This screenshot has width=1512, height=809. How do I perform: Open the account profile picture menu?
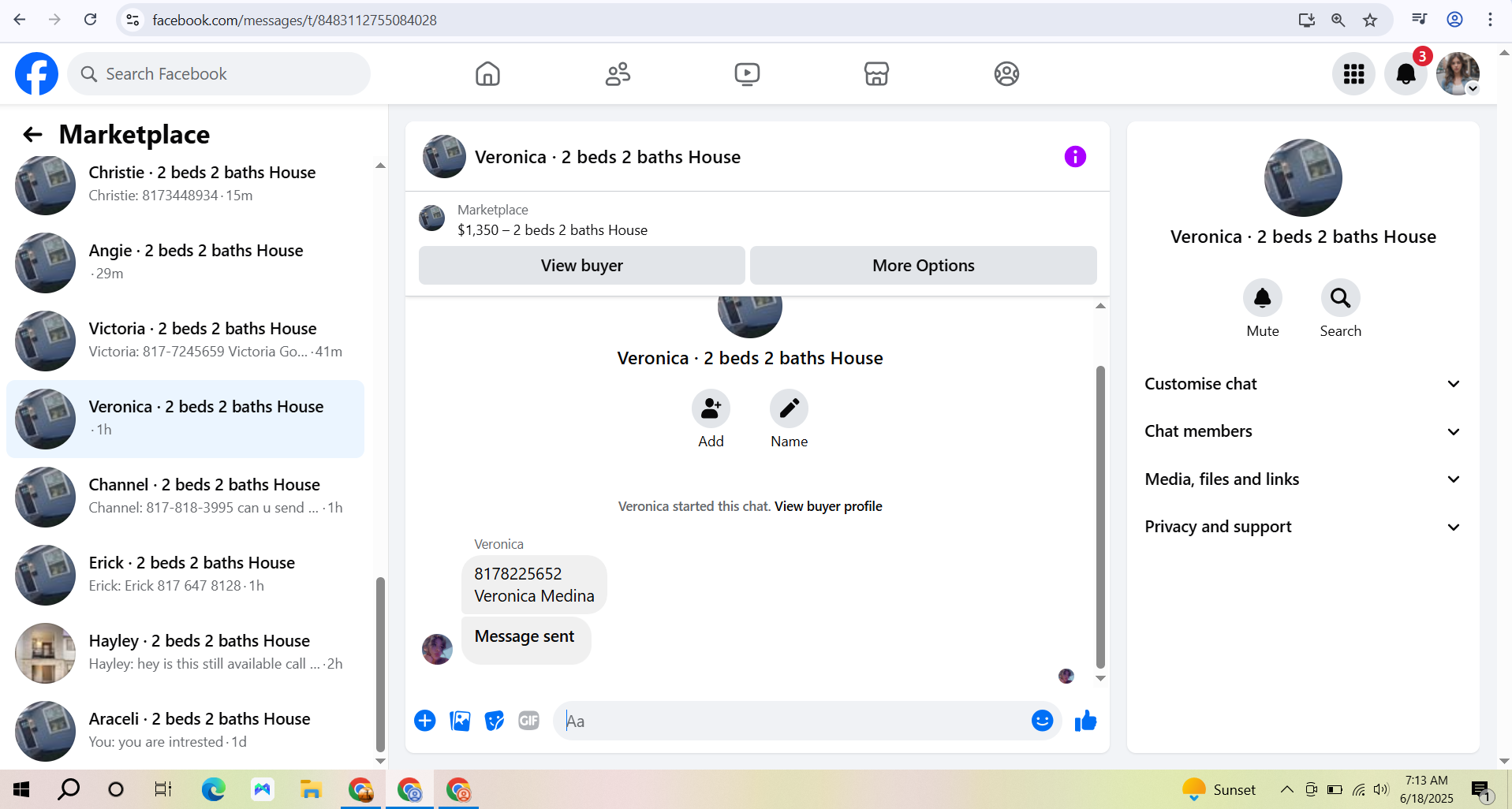(x=1458, y=74)
